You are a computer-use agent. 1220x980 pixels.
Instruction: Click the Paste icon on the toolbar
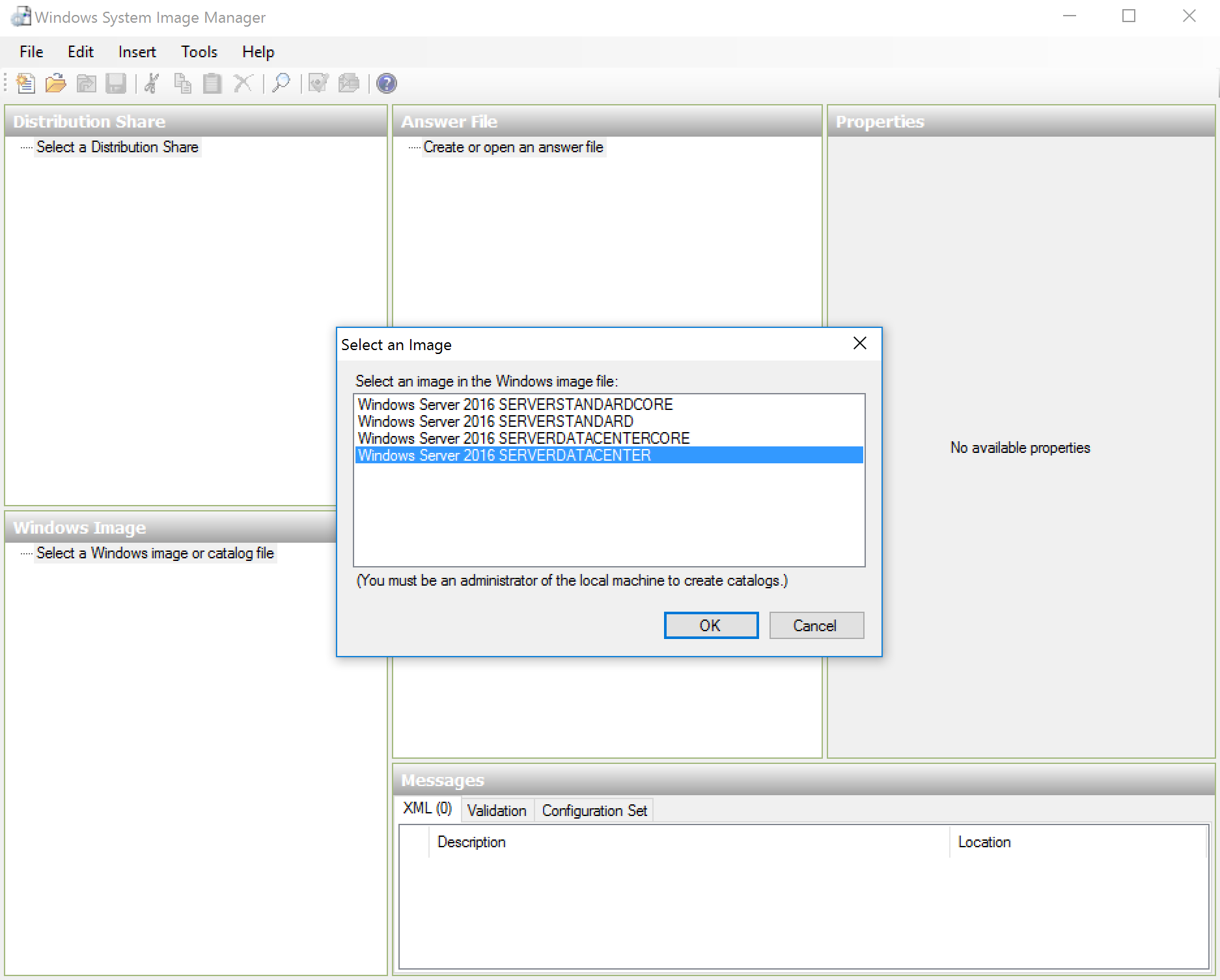tap(212, 83)
